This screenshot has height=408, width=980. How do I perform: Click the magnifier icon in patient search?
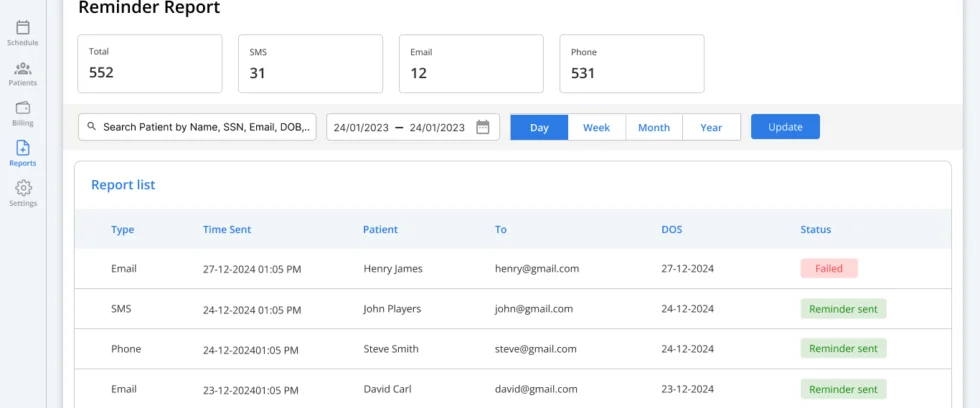(92, 127)
